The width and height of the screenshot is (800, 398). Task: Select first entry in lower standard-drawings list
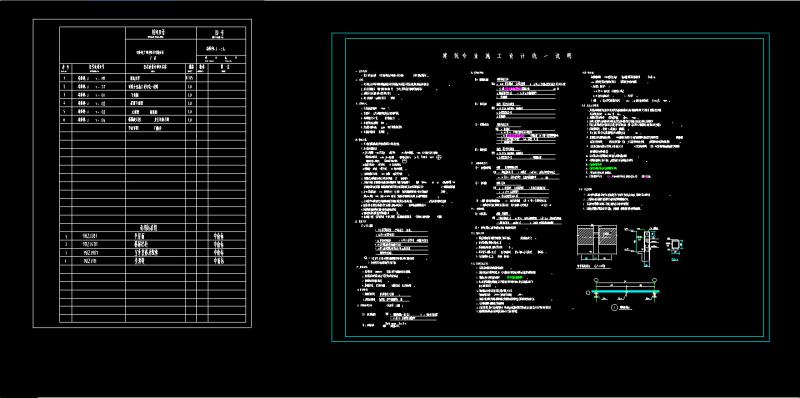coord(153,236)
